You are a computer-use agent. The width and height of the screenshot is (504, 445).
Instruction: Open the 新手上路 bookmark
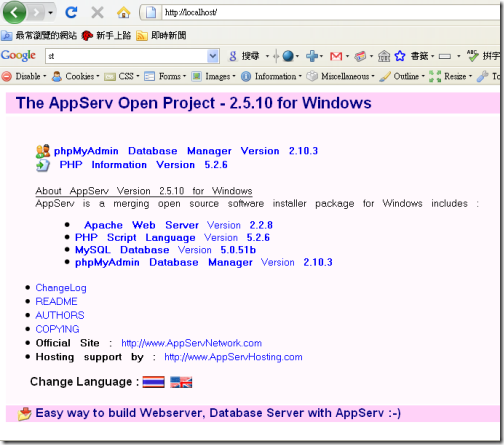pos(106,35)
